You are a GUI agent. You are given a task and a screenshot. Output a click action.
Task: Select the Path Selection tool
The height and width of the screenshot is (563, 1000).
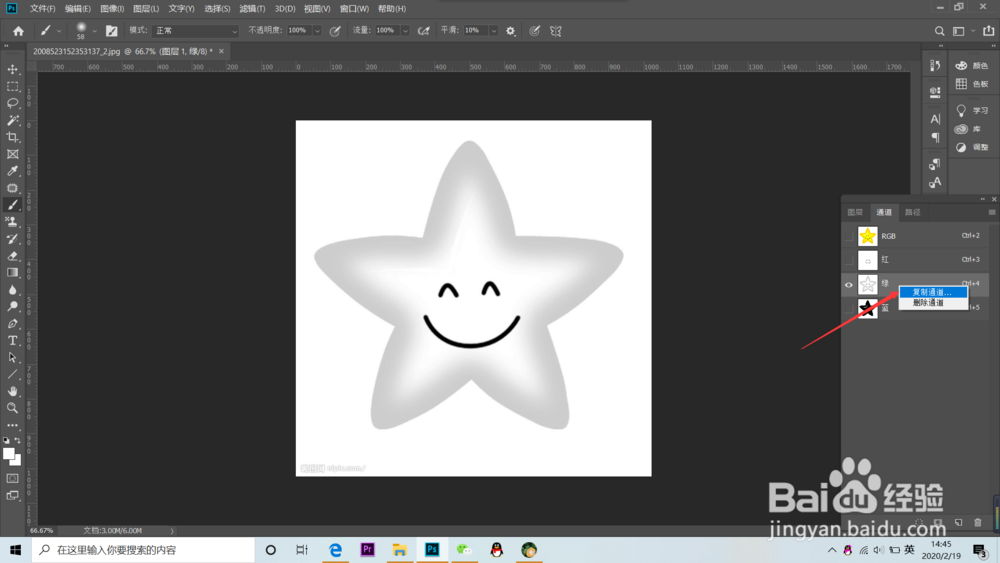(12, 358)
